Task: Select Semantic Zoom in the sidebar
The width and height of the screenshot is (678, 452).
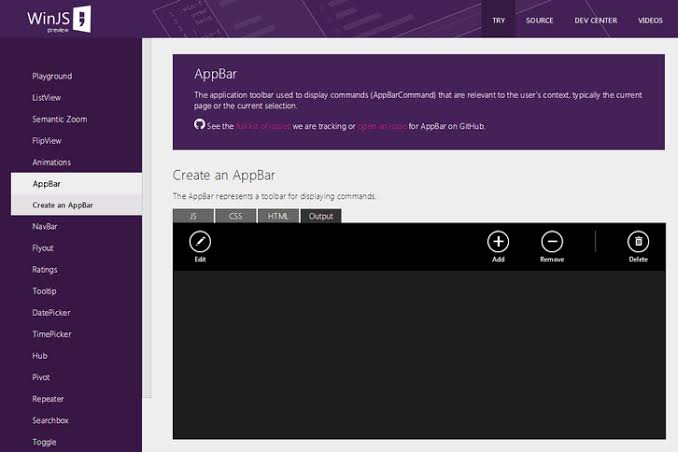Action: point(60,119)
